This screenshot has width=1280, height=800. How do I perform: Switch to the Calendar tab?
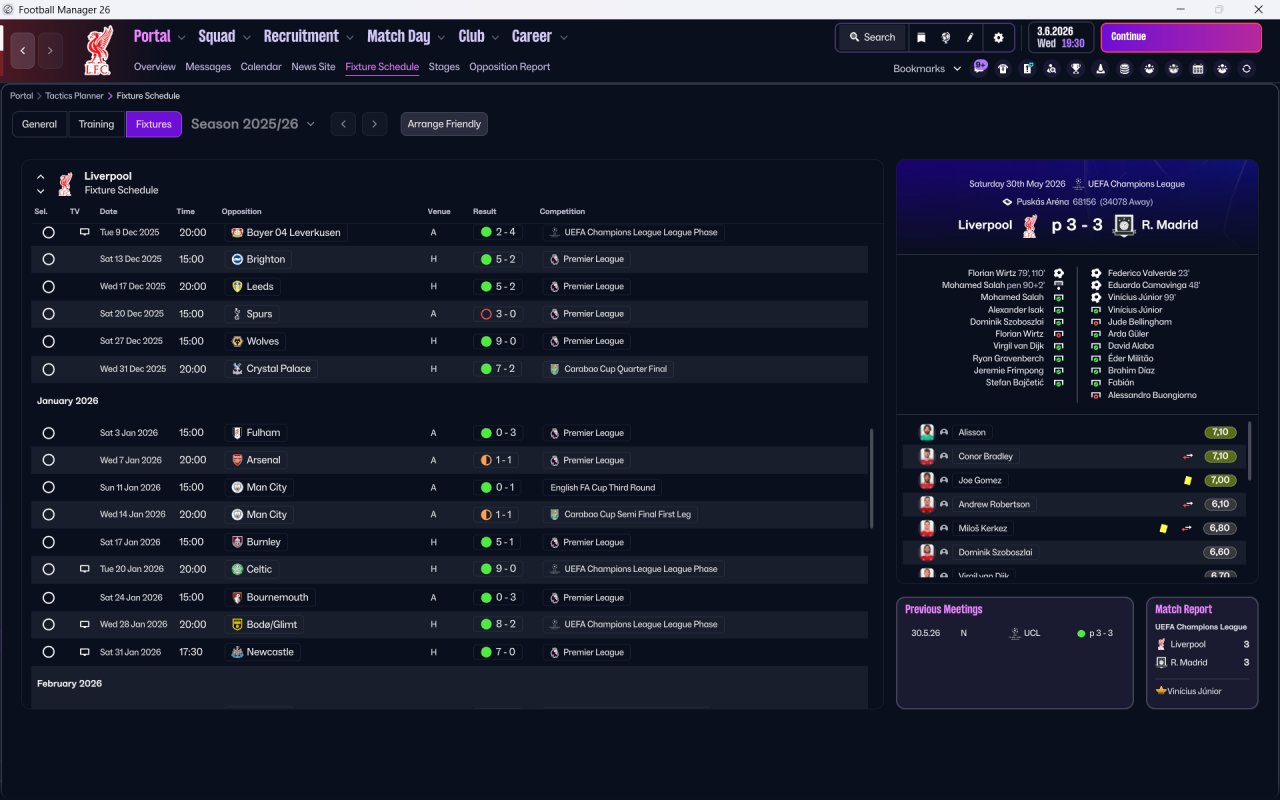[261, 67]
